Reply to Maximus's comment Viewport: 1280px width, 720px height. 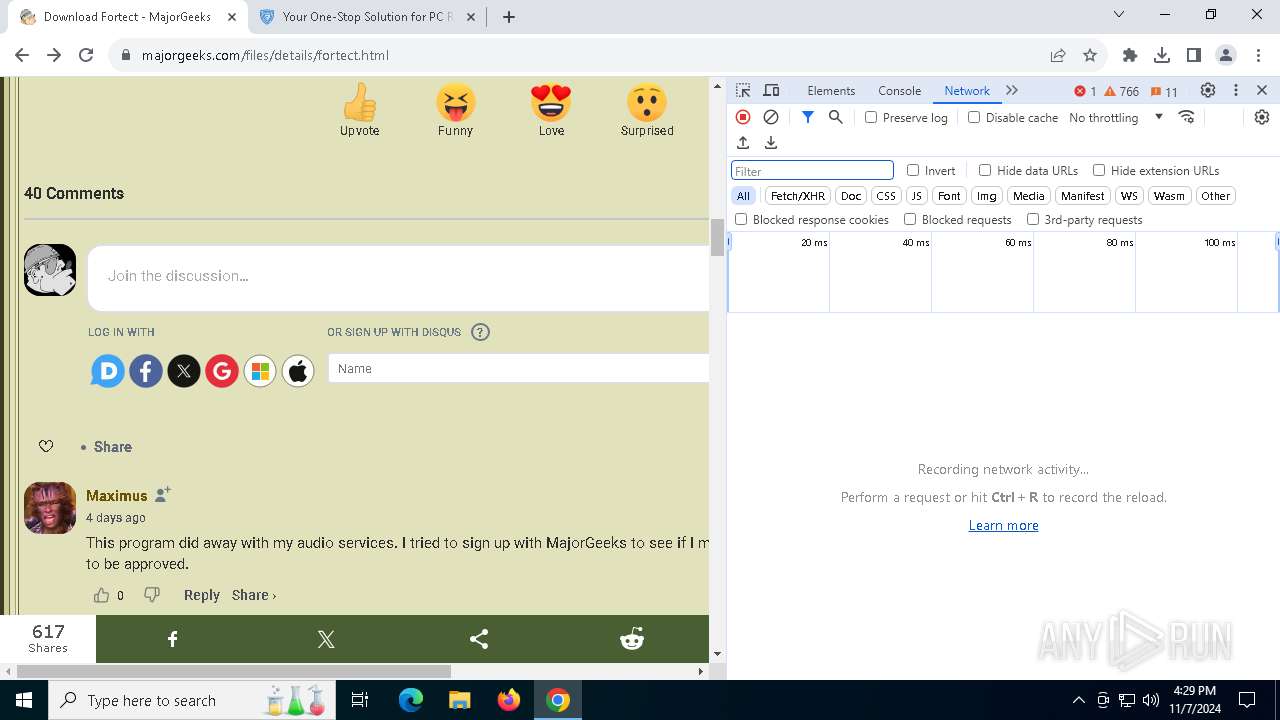pyautogui.click(x=201, y=595)
